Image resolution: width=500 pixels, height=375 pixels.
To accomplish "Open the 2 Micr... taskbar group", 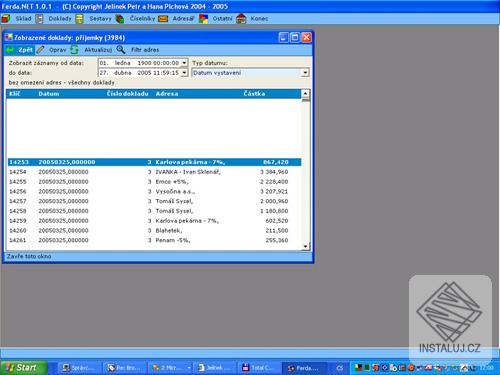I will (171, 368).
